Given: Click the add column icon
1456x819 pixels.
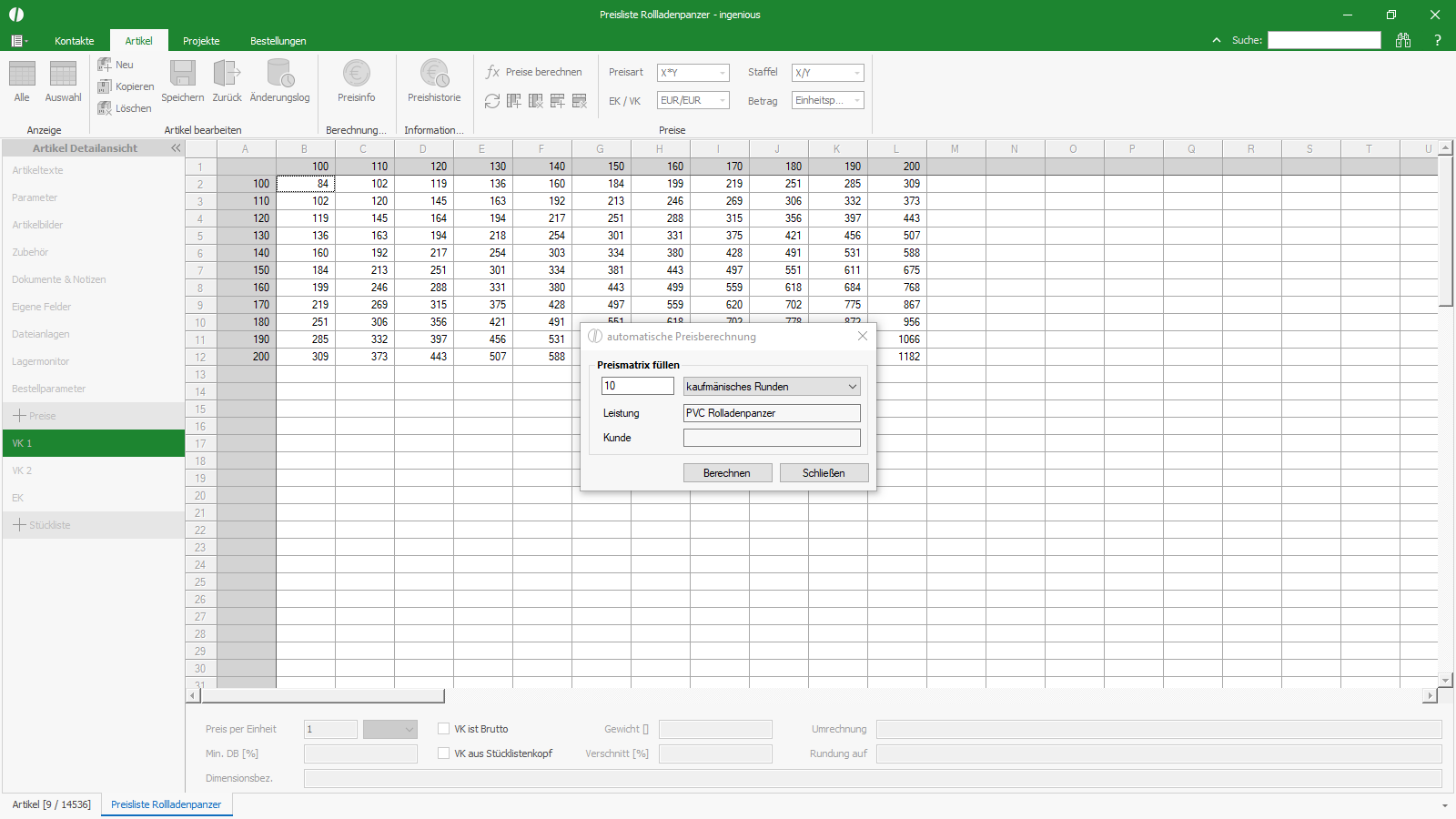Looking at the screenshot, I should point(514,101).
